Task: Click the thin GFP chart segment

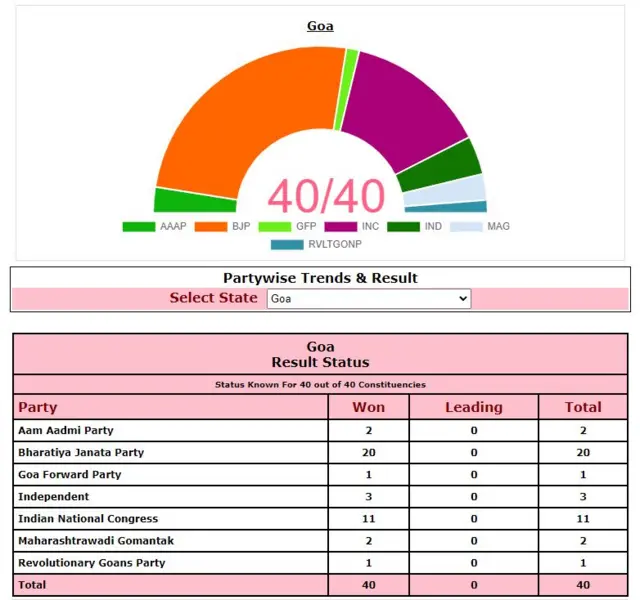Action: (346, 89)
